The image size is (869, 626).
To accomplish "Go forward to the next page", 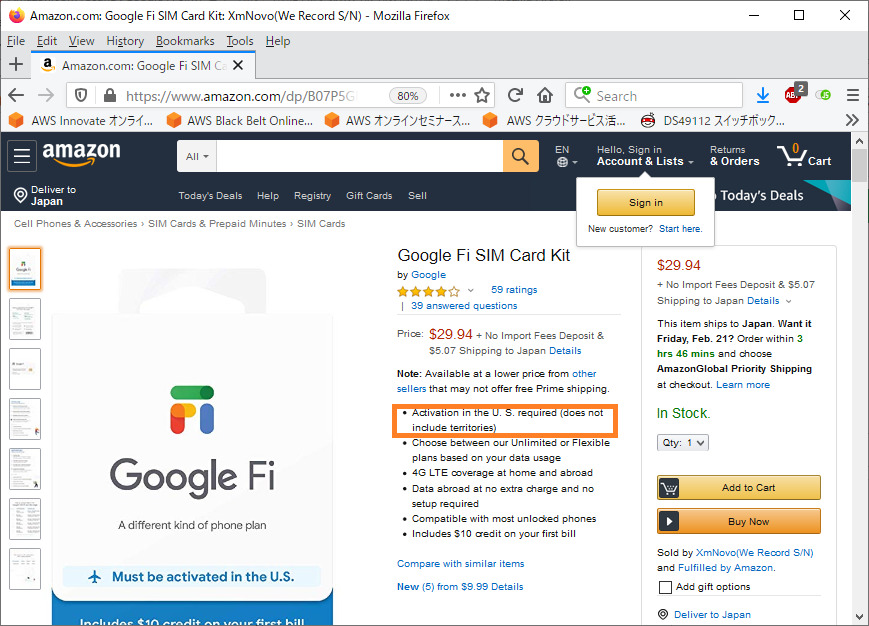I will point(46,95).
